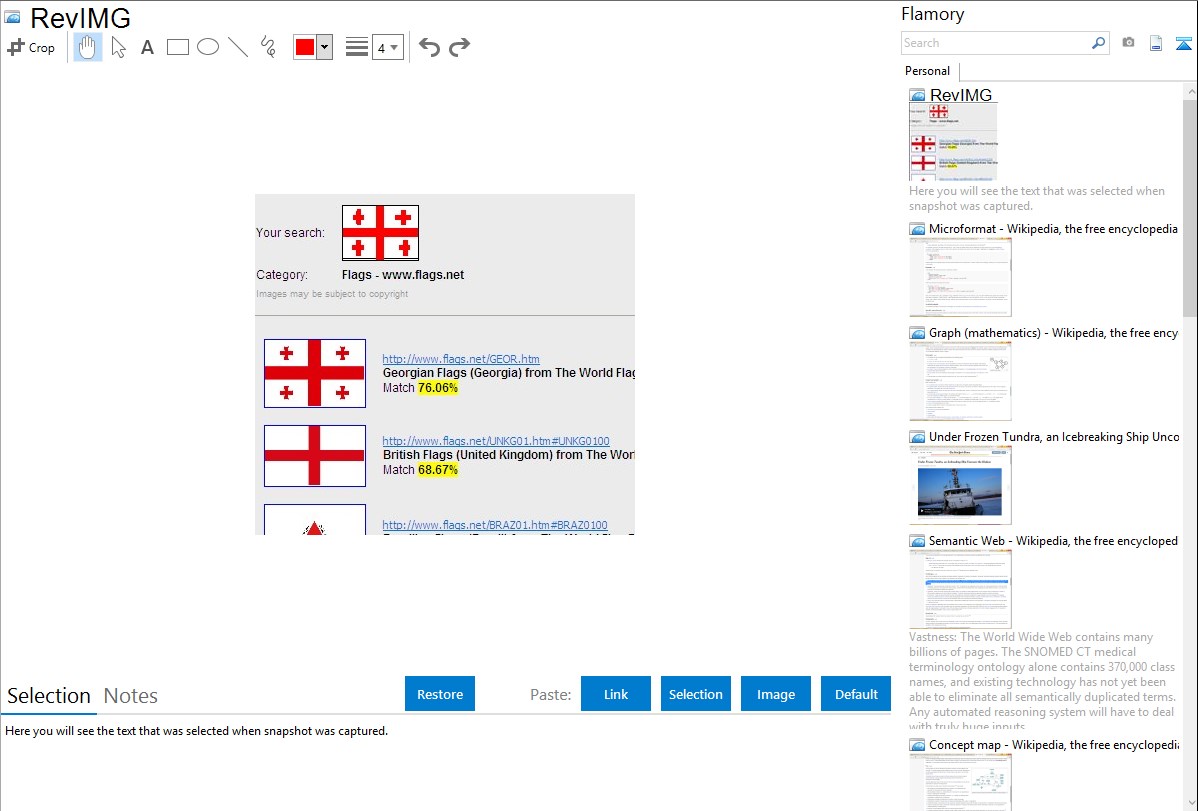Open the color picker dropdown arrow
The height and width of the screenshot is (811, 1198).
(325, 47)
